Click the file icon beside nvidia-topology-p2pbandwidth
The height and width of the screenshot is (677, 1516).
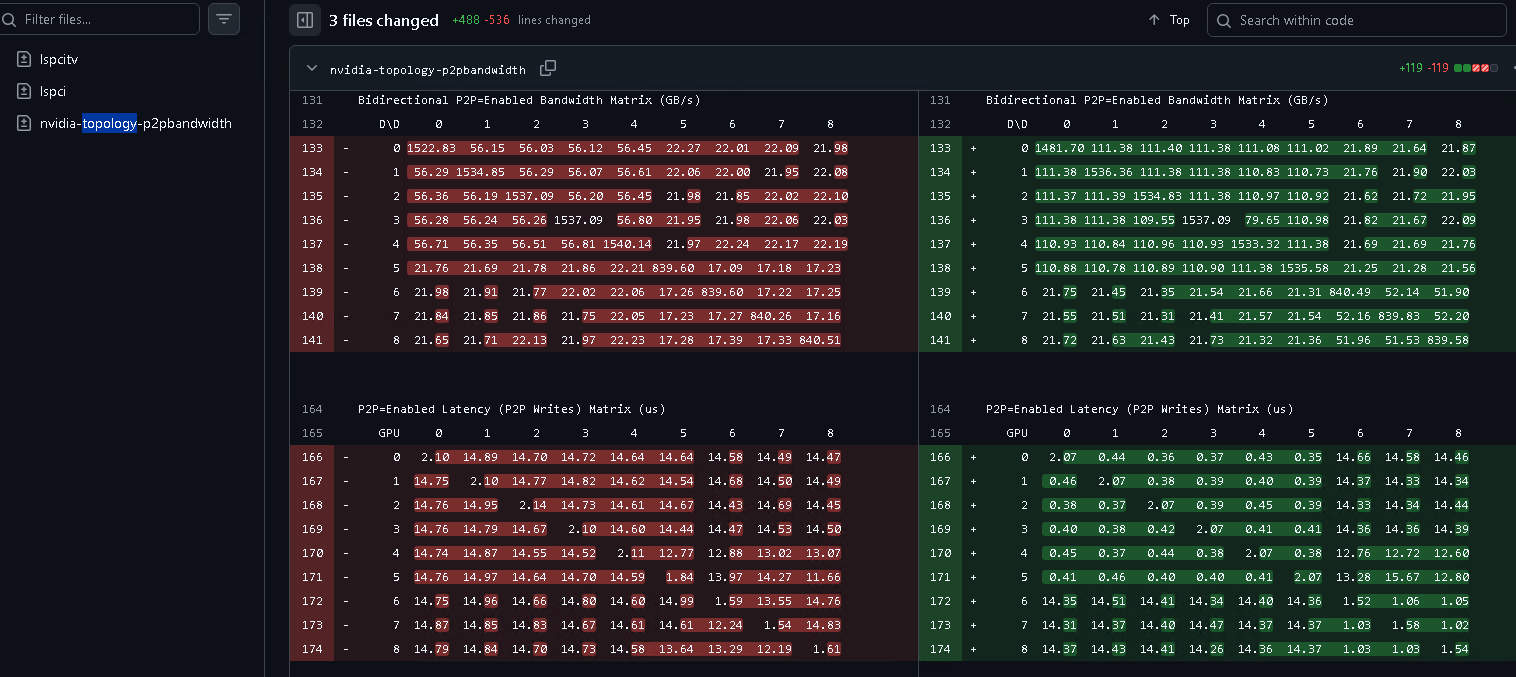click(24, 123)
